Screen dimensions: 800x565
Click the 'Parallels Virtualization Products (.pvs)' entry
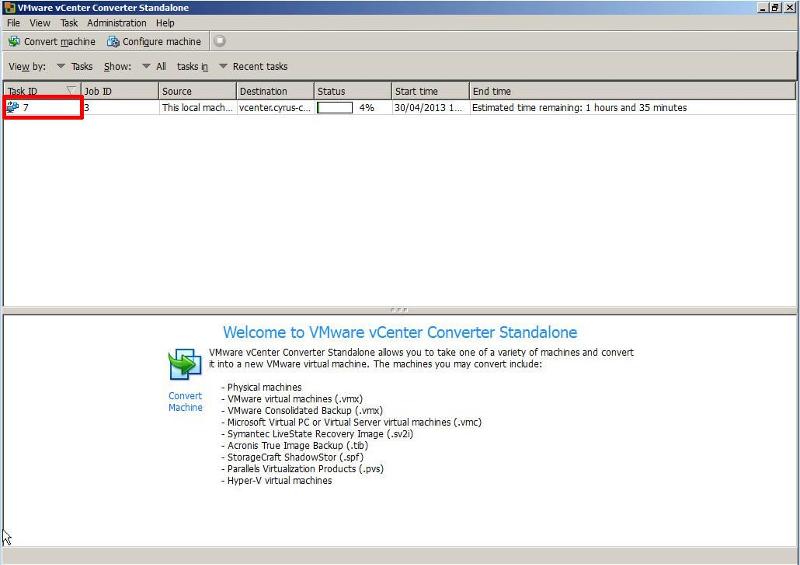pyautogui.click(x=305, y=469)
